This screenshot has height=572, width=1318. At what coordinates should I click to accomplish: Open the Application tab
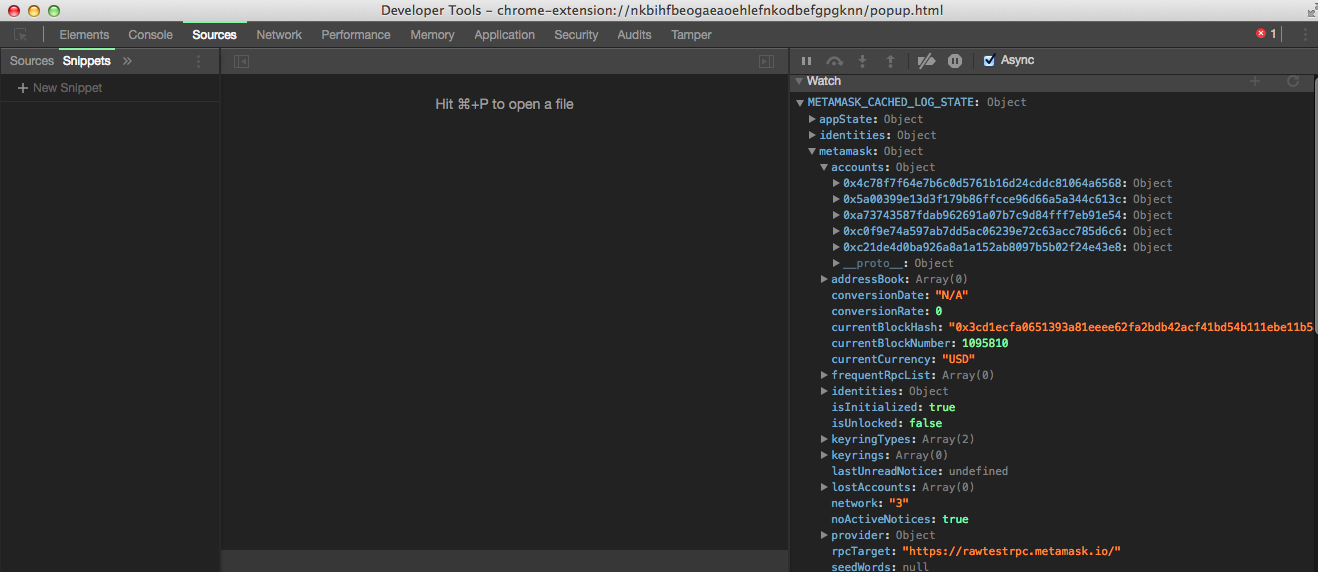tap(505, 34)
